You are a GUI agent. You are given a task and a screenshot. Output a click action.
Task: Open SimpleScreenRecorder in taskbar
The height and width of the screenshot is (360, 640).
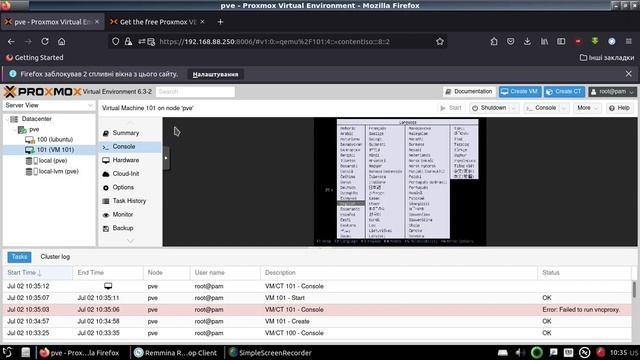[x=270, y=353]
